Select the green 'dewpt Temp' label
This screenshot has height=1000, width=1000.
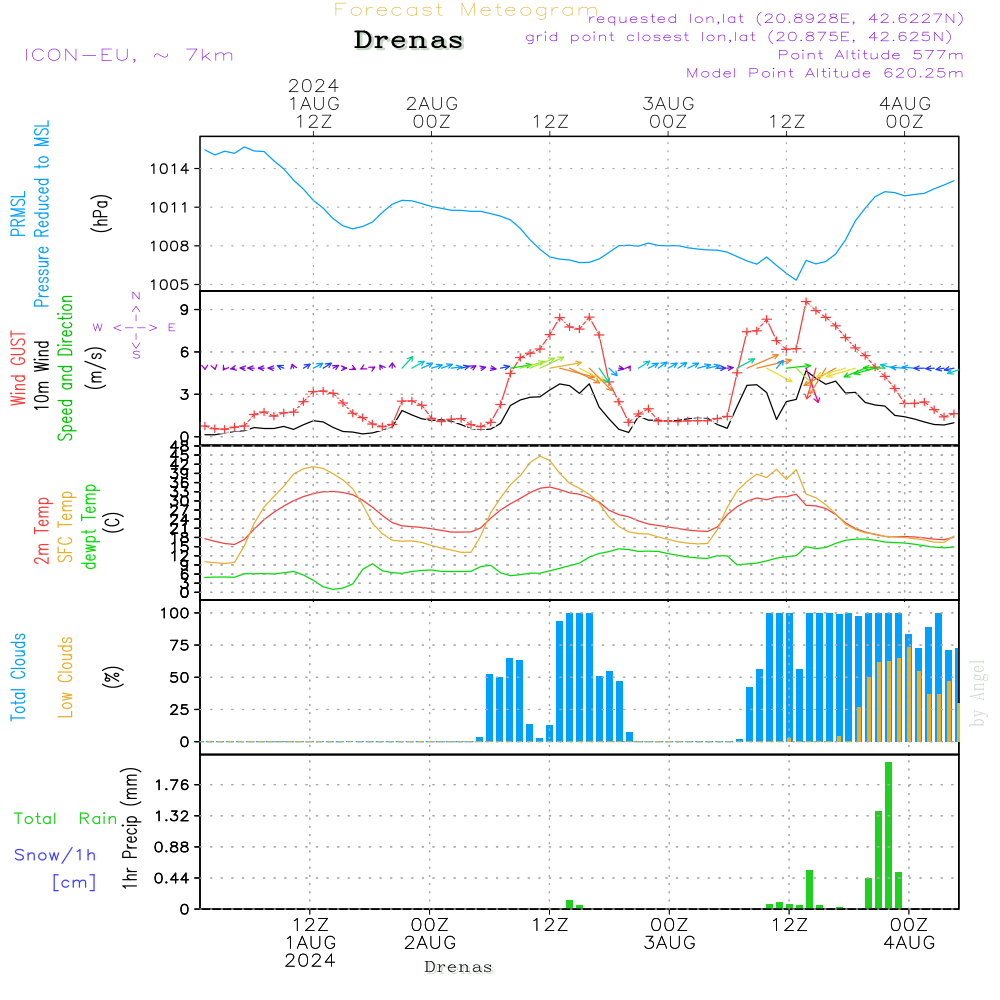point(89,527)
